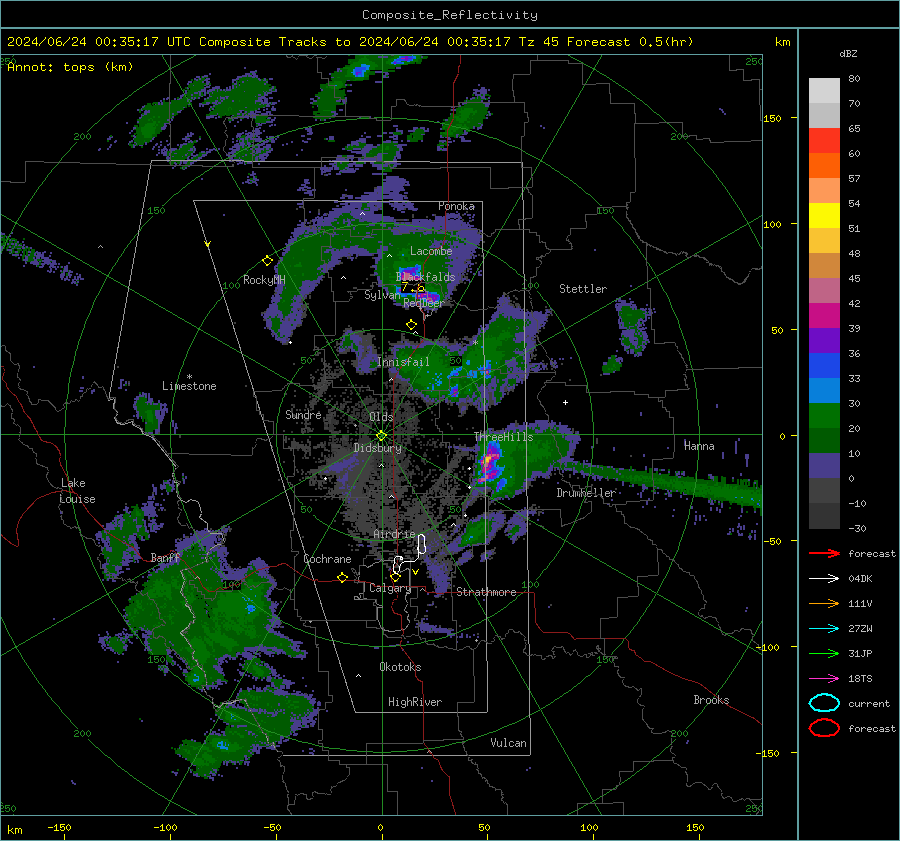Click yellow diamond marker above Calgary label

[395, 576]
